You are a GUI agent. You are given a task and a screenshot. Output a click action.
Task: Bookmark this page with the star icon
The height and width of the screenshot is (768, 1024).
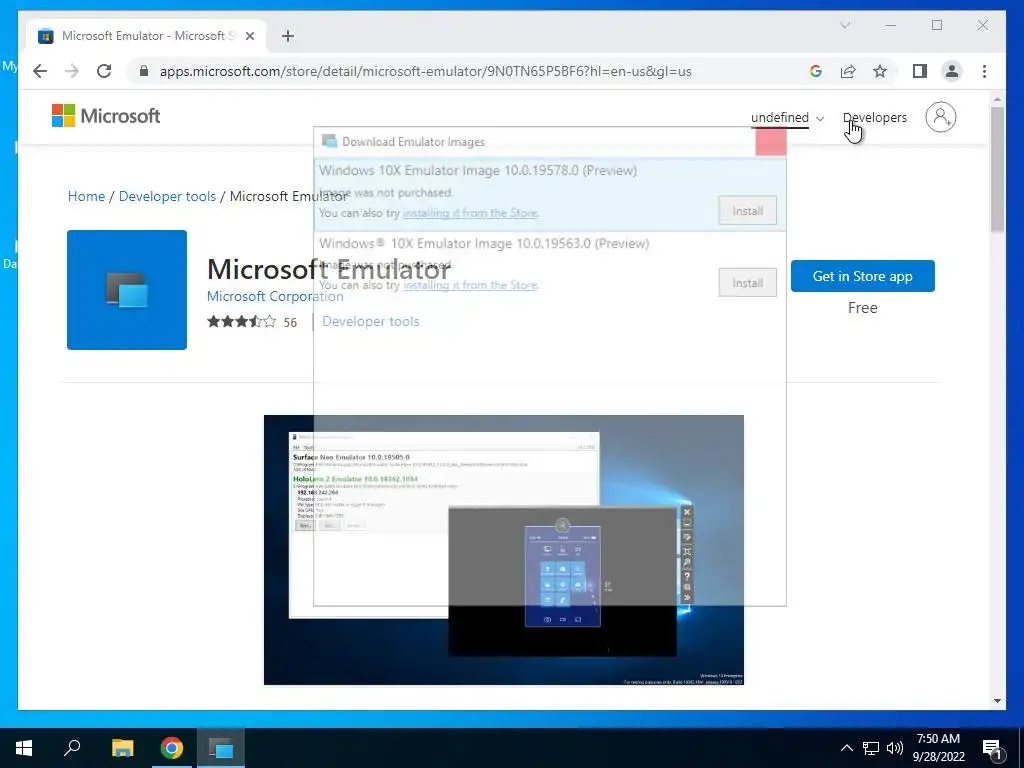click(880, 71)
